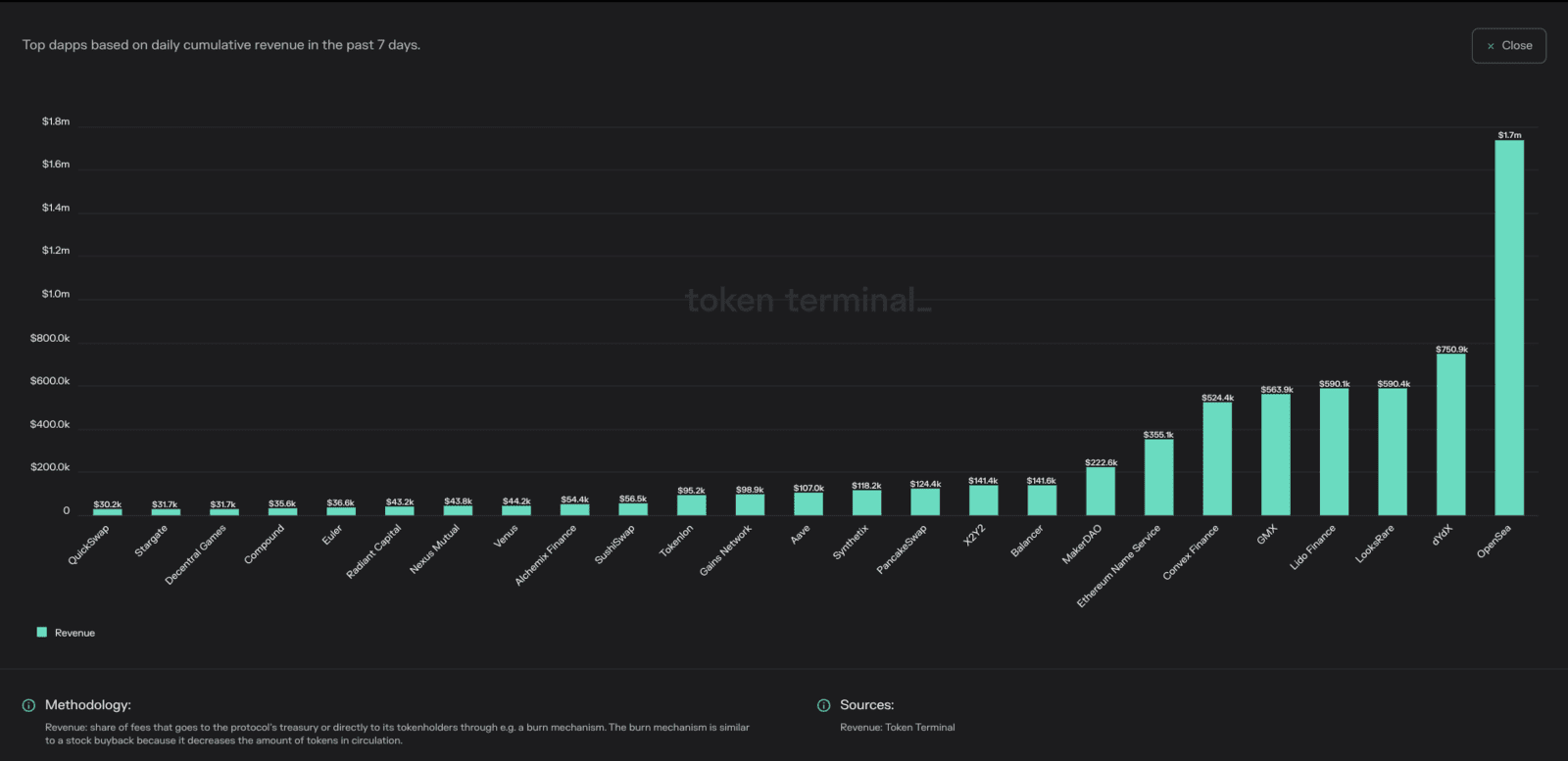1568x761 pixels.
Task: Click the QuickSwap axis label
Action: point(89,545)
